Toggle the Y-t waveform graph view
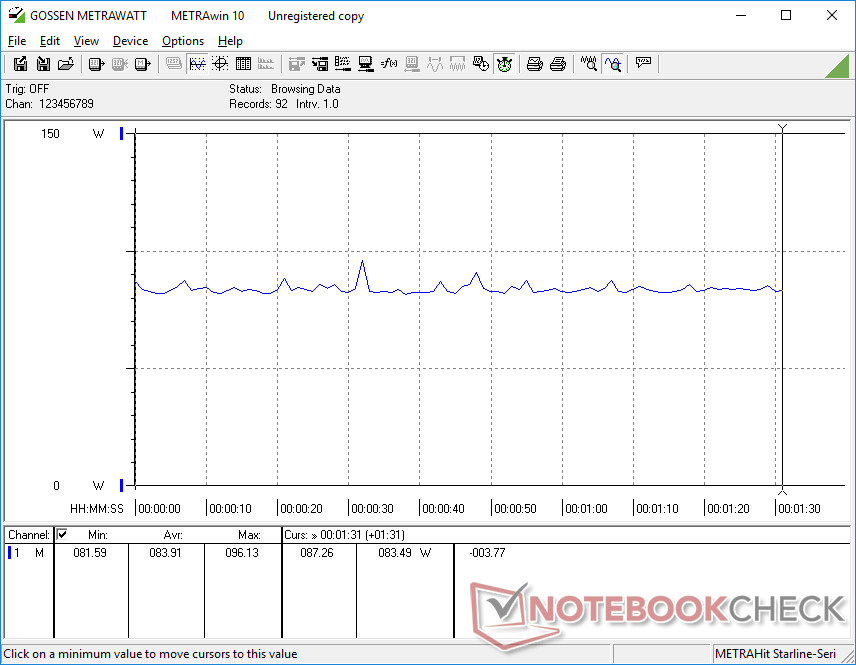This screenshot has width=856, height=665. click(197, 64)
